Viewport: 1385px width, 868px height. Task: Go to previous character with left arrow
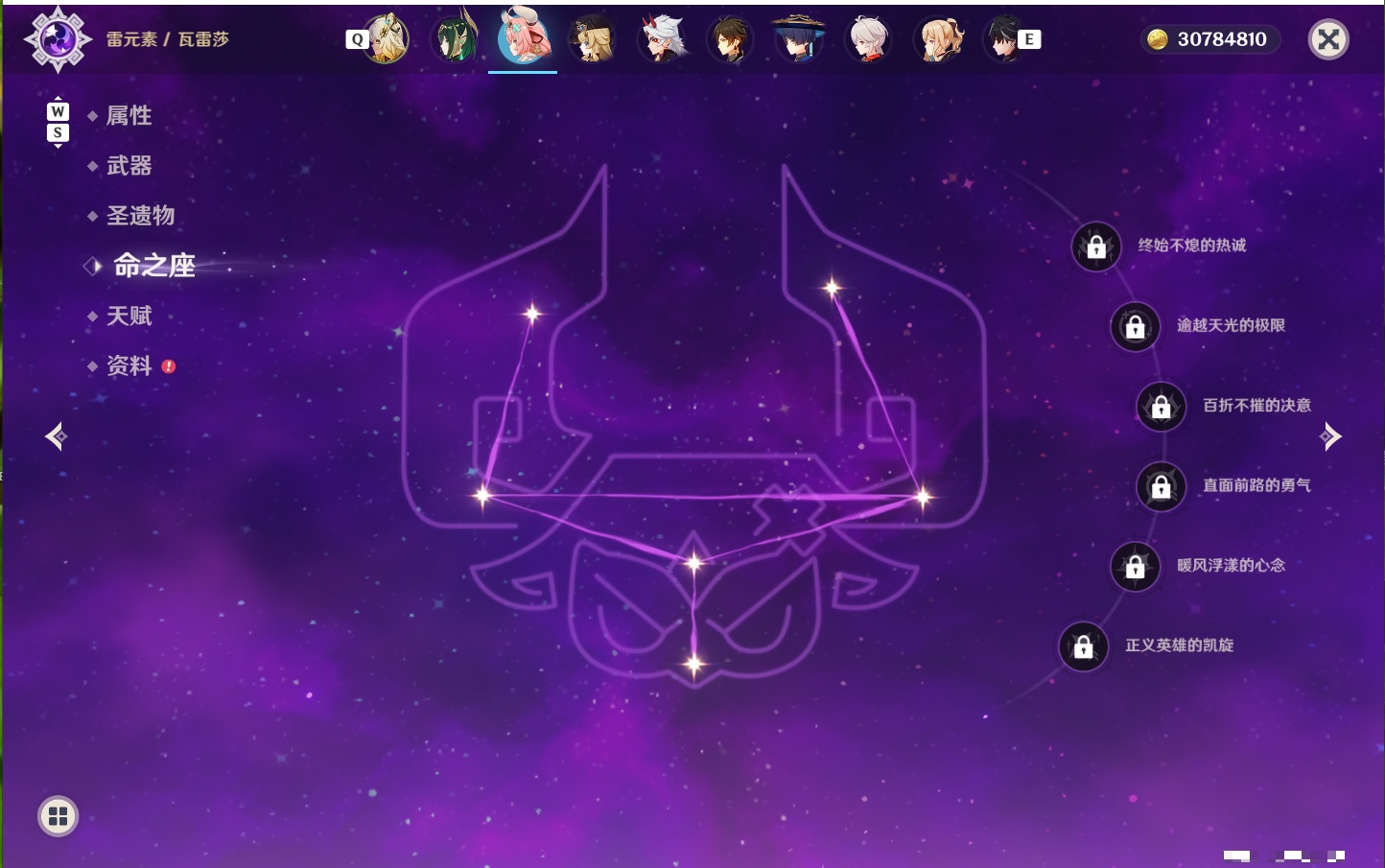click(56, 436)
